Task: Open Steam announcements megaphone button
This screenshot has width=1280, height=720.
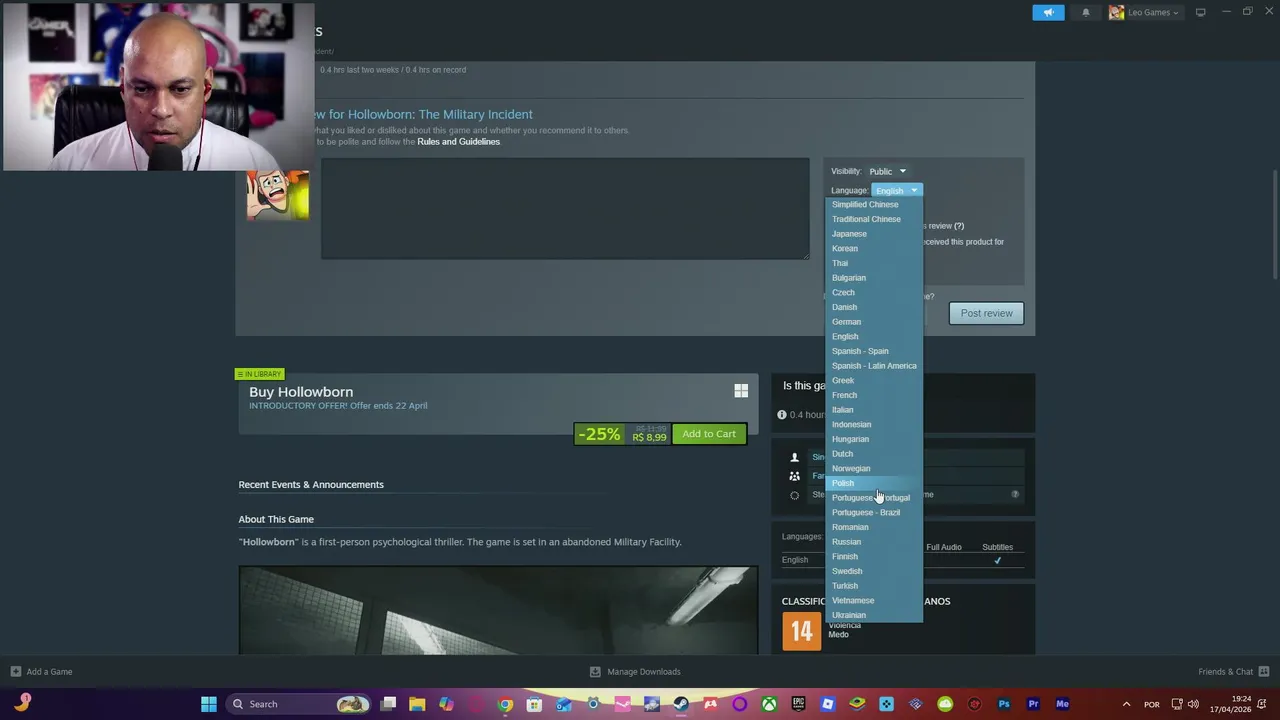Action: point(1048,12)
